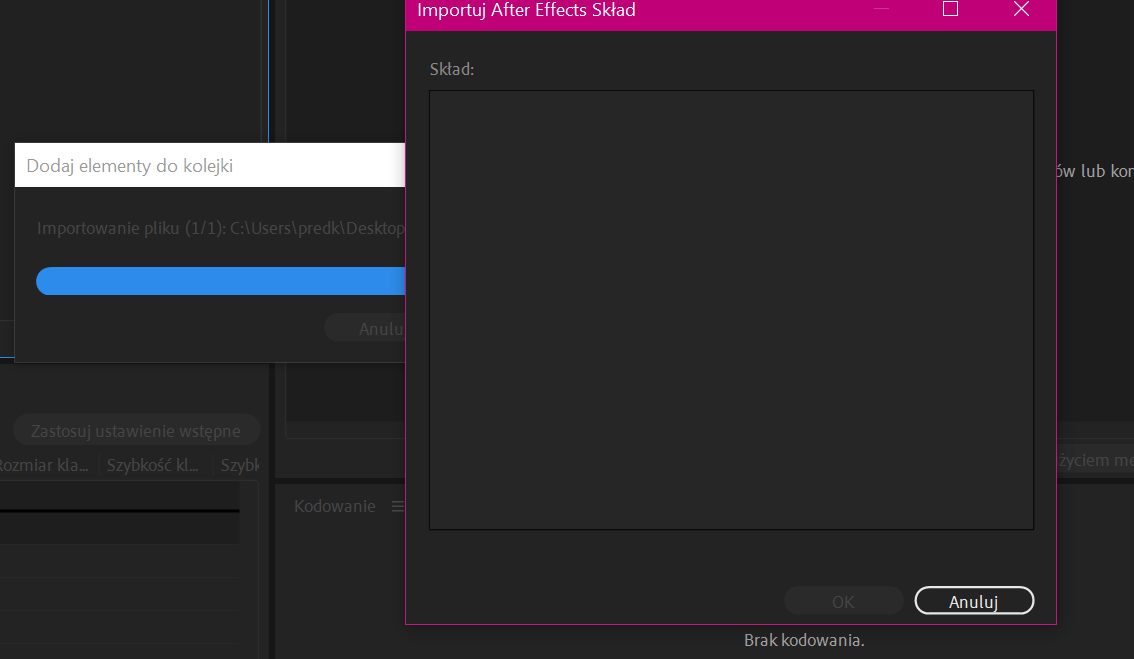Image resolution: width=1134 pixels, height=659 pixels.
Task: Click the Skład label above the list
Action: (x=451, y=68)
